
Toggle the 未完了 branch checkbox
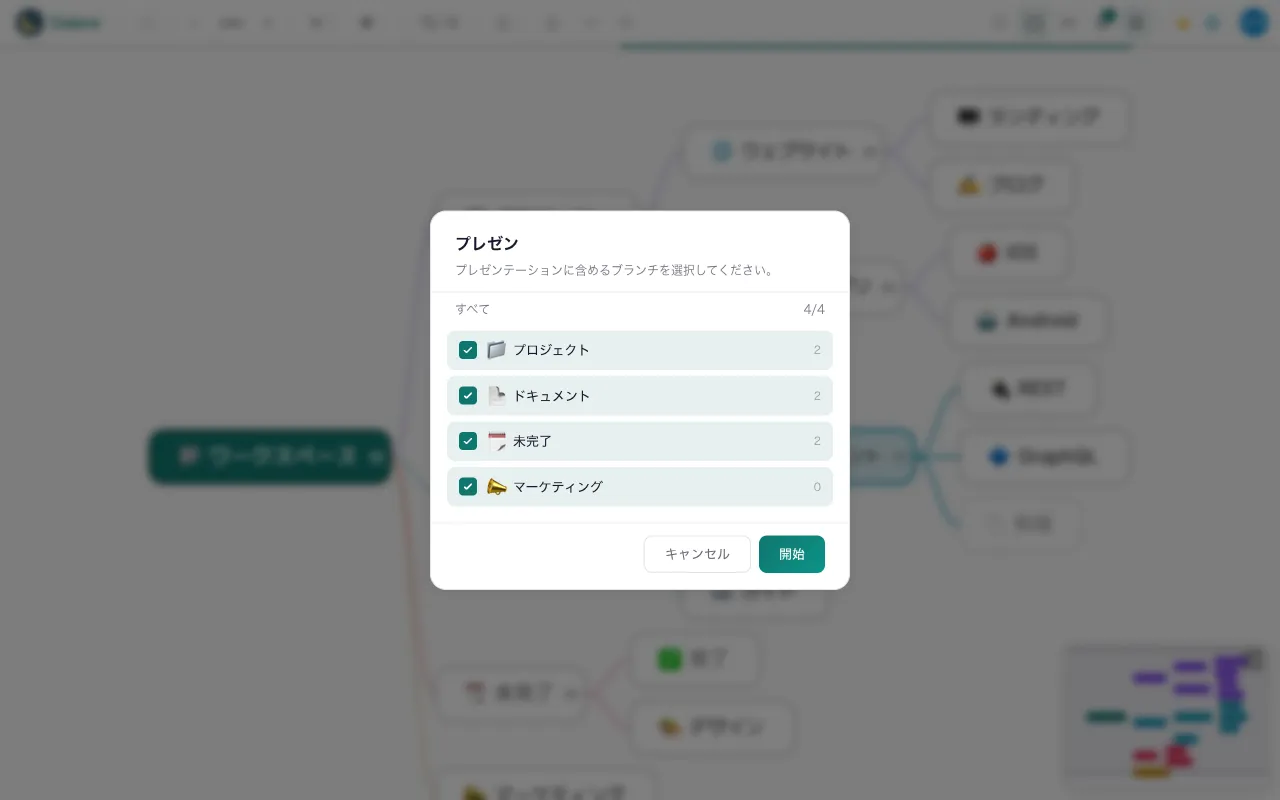(468, 441)
